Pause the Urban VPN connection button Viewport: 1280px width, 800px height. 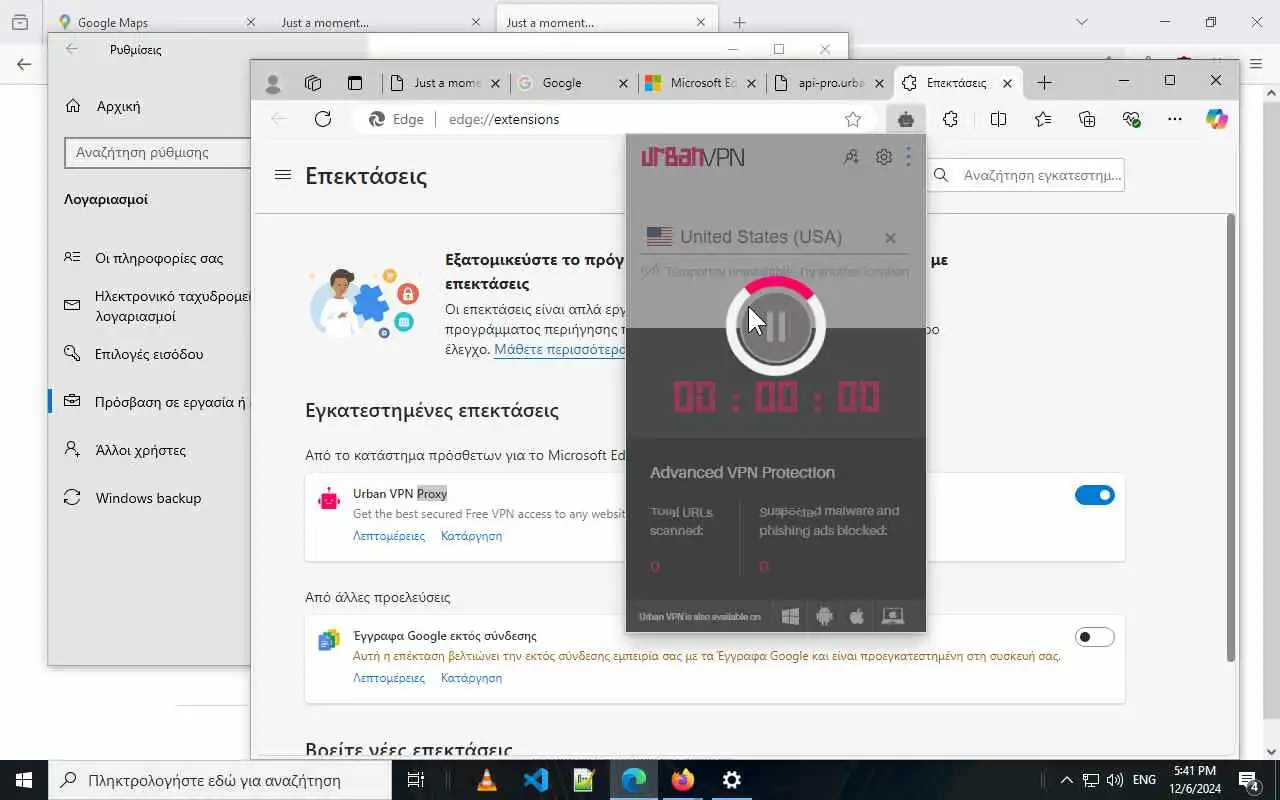click(x=775, y=326)
